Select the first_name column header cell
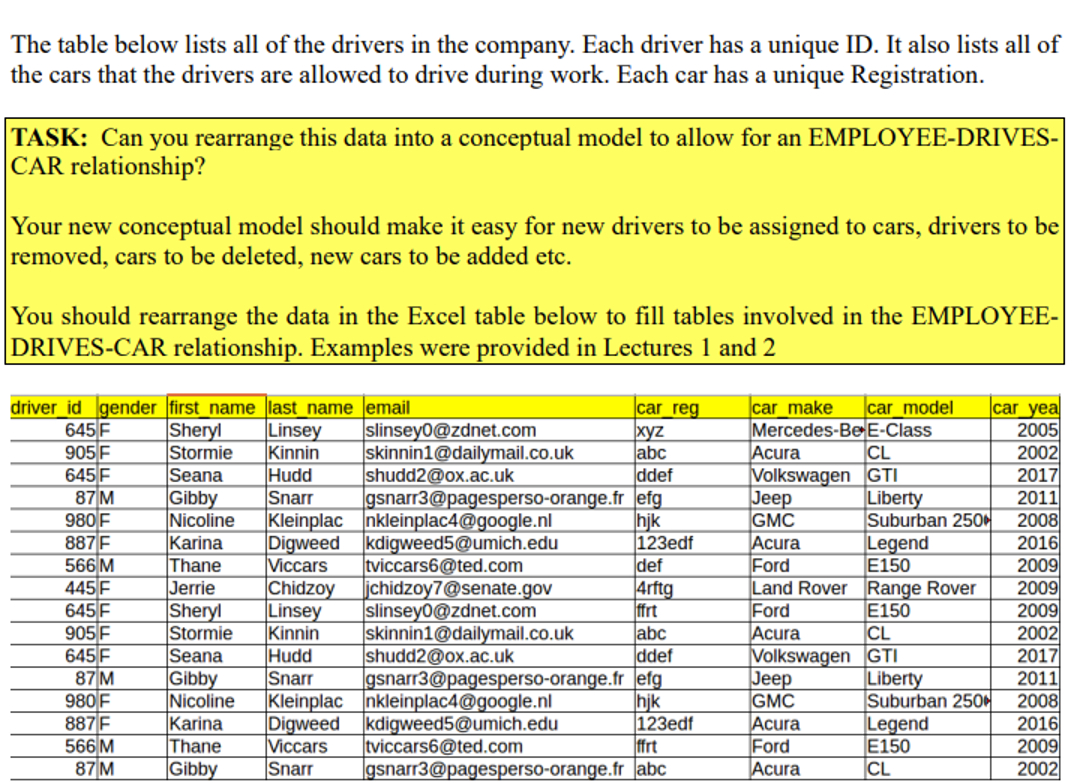Viewport: 1072px width, 783px height. coord(210,407)
